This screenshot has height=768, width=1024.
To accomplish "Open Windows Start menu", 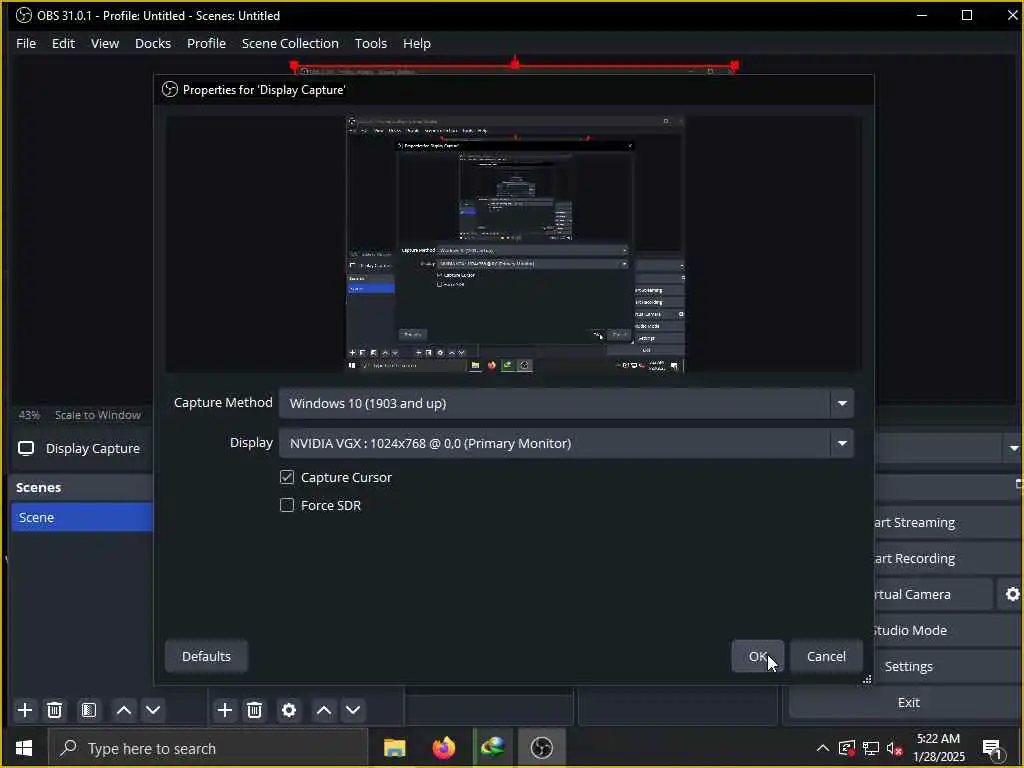I will (x=24, y=748).
